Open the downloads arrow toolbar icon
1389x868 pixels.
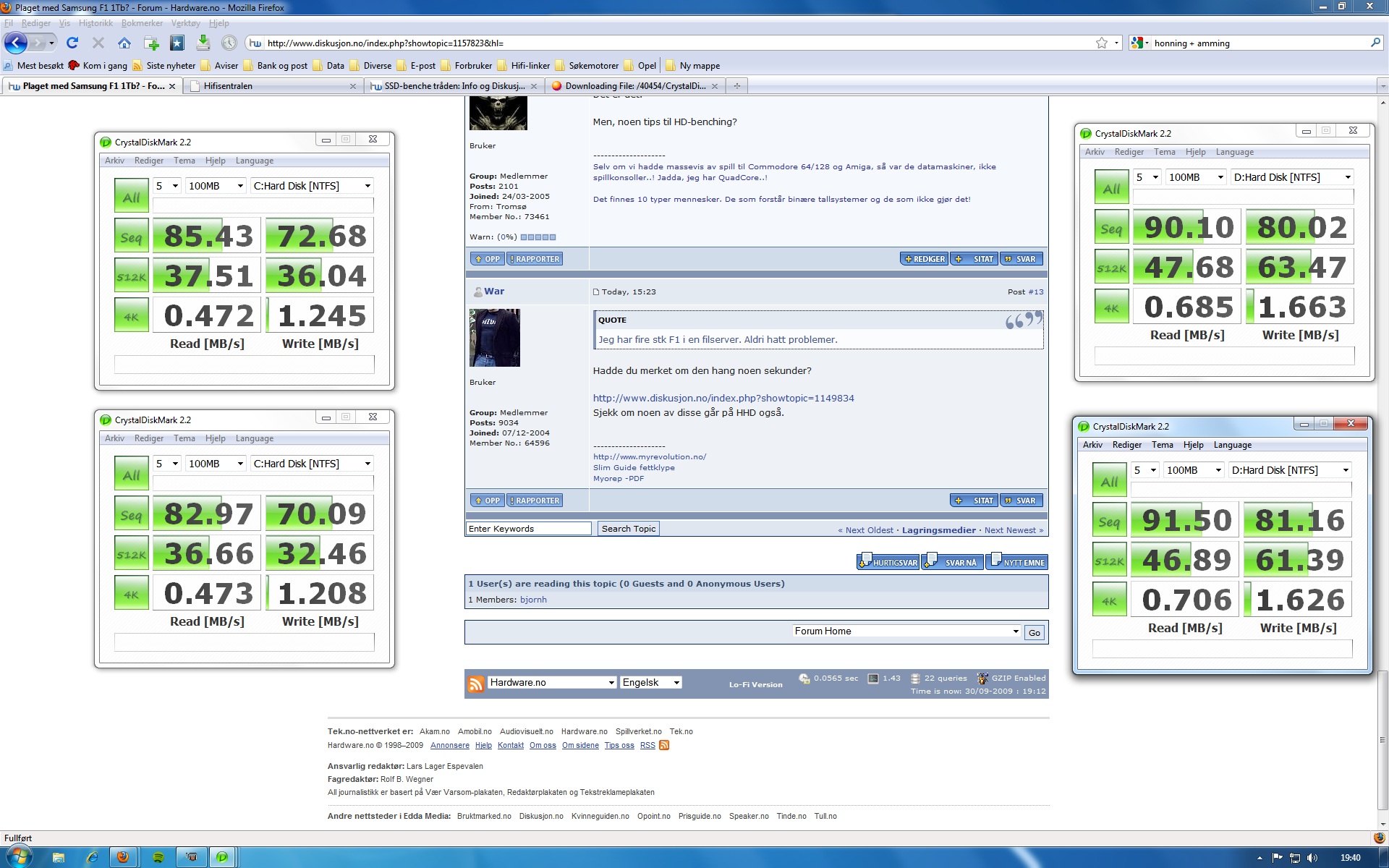point(203,43)
